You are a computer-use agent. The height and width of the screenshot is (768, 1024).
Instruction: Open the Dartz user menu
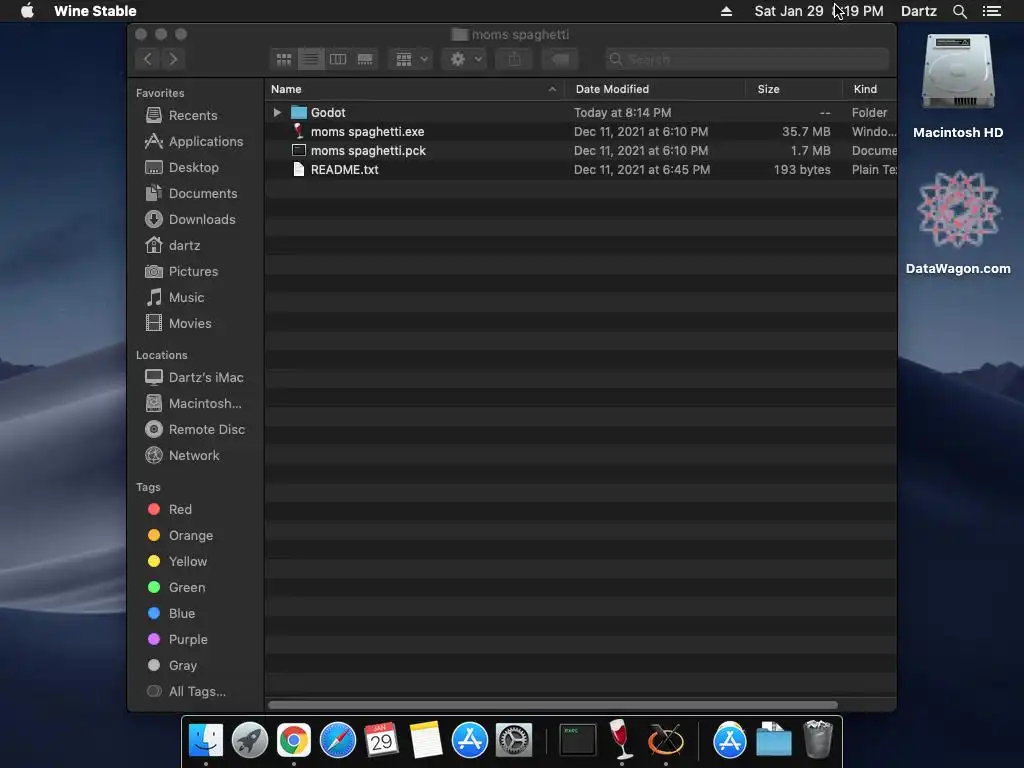point(919,11)
